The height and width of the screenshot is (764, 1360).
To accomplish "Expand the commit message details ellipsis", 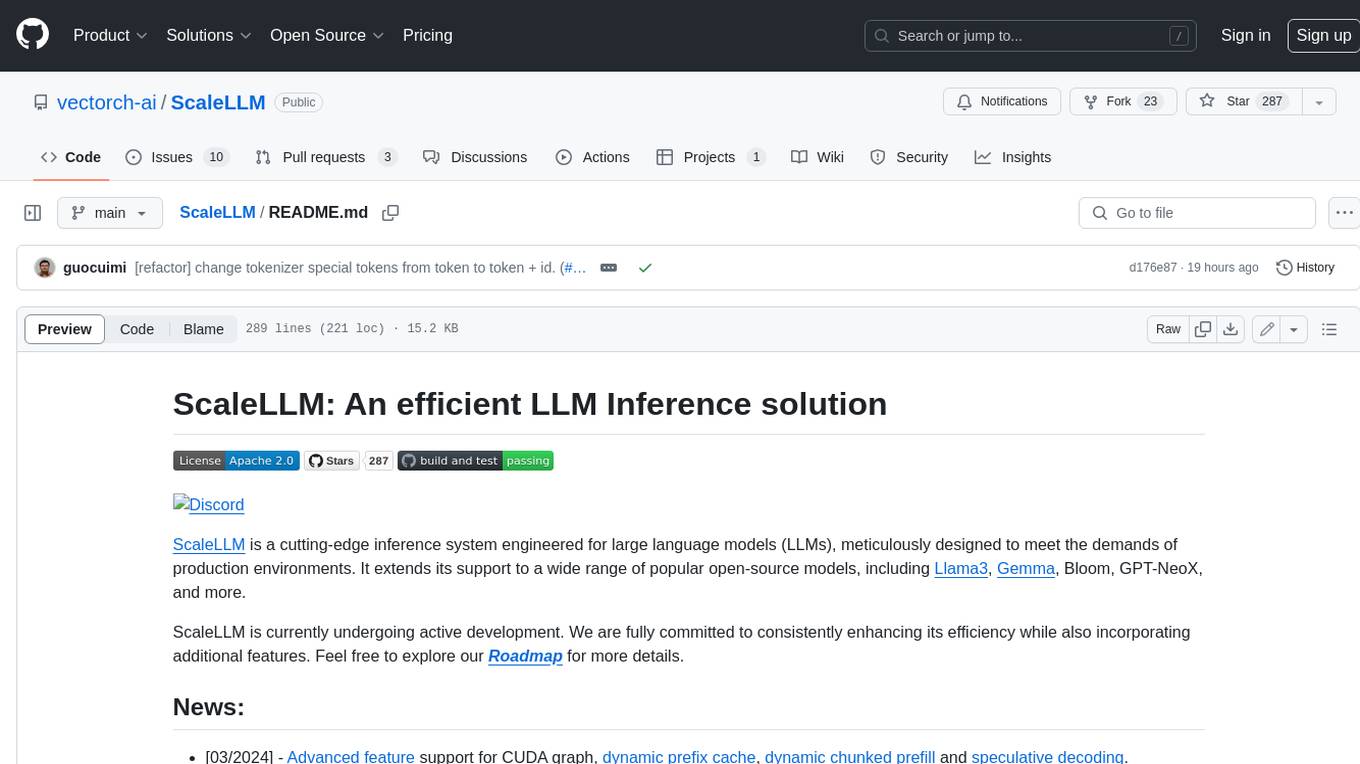I will coord(608,268).
